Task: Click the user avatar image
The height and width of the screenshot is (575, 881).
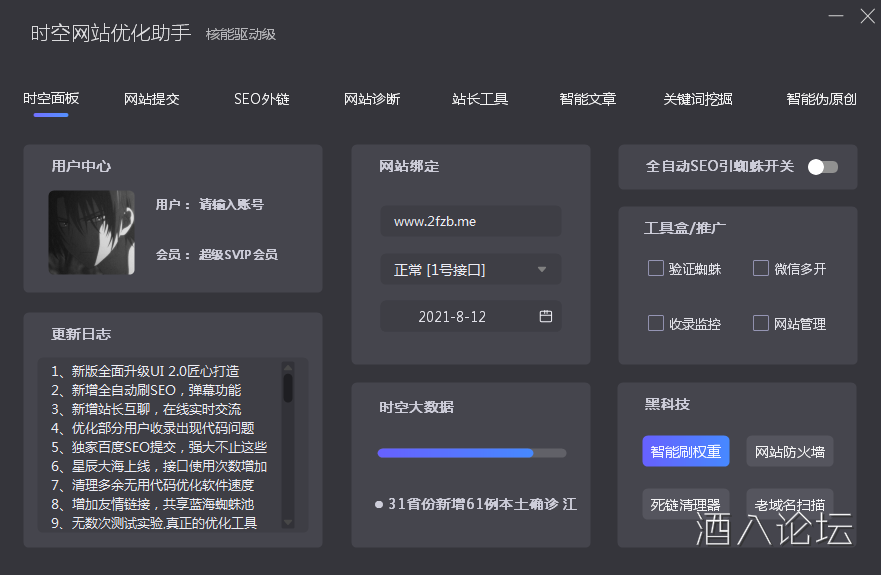Action: click(x=92, y=233)
